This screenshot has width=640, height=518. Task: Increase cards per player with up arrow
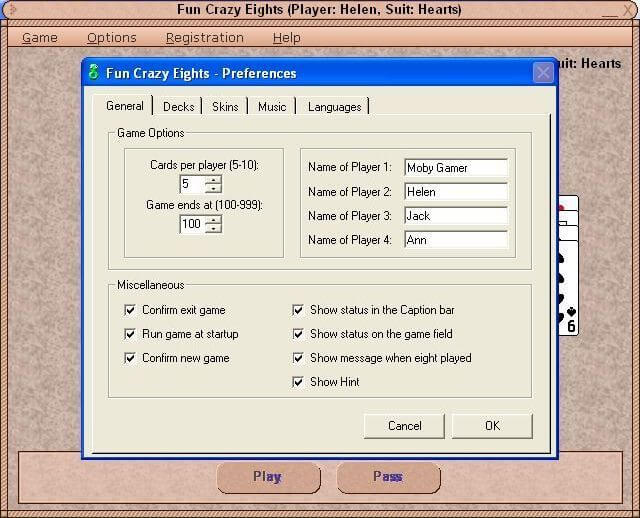click(213, 180)
